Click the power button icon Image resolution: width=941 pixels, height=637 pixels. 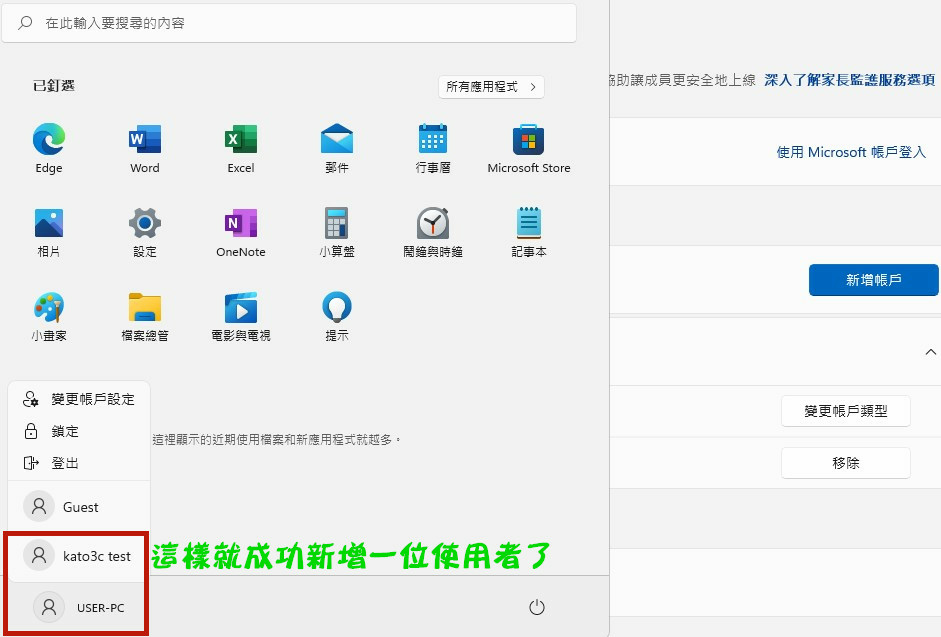click(537, 607)
